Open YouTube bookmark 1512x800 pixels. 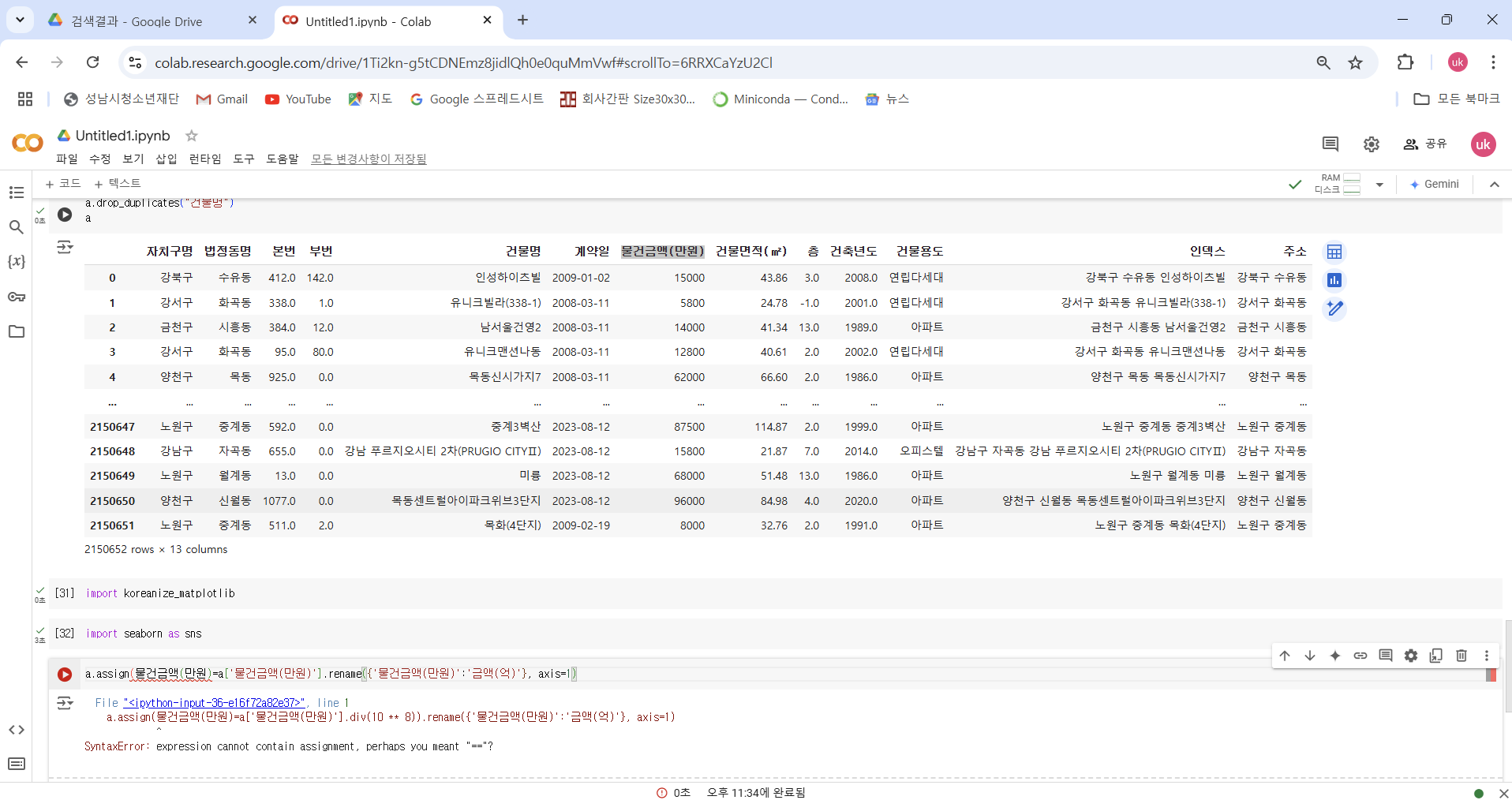298,99
